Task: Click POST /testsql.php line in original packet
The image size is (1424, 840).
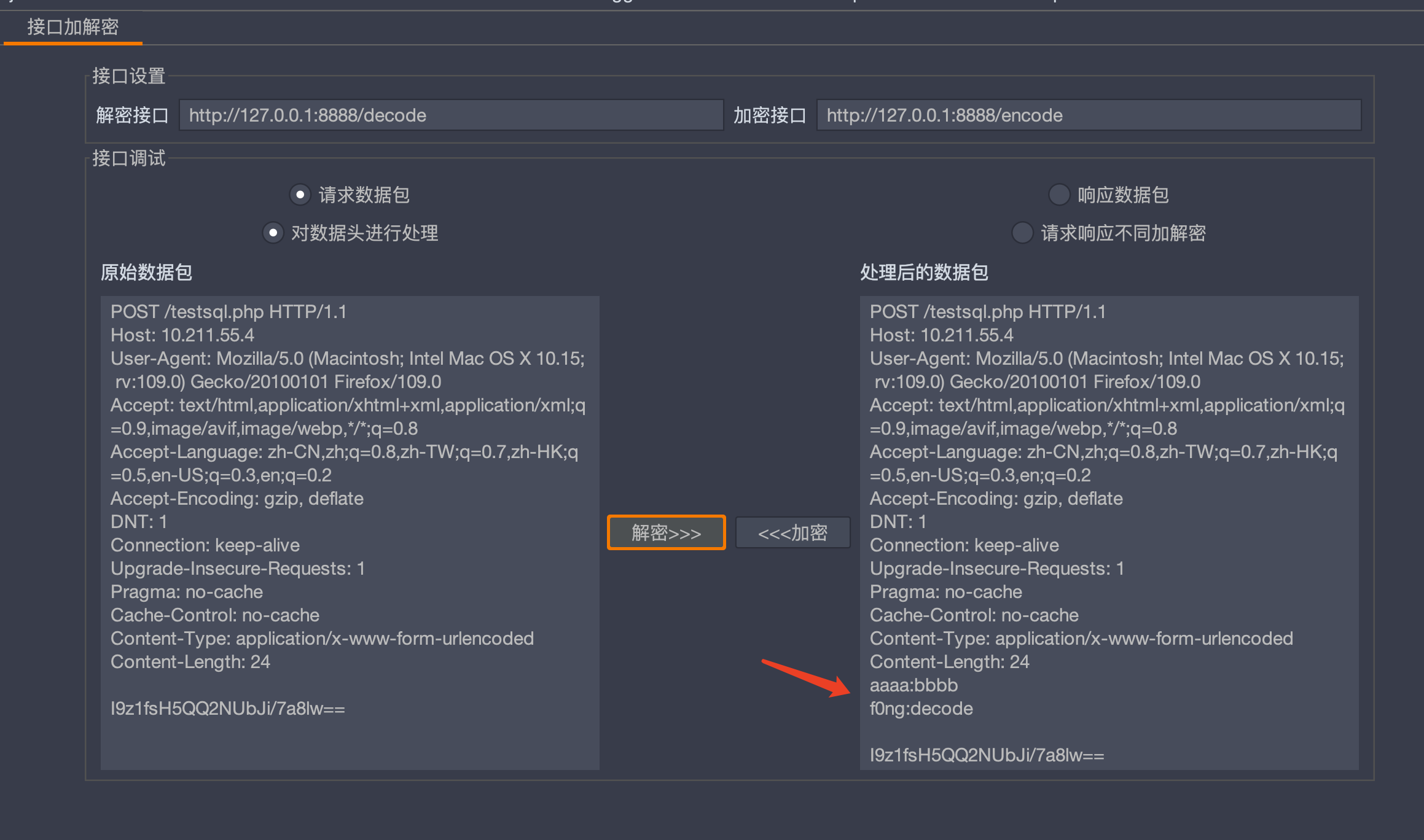Action: tap(229, 312)
